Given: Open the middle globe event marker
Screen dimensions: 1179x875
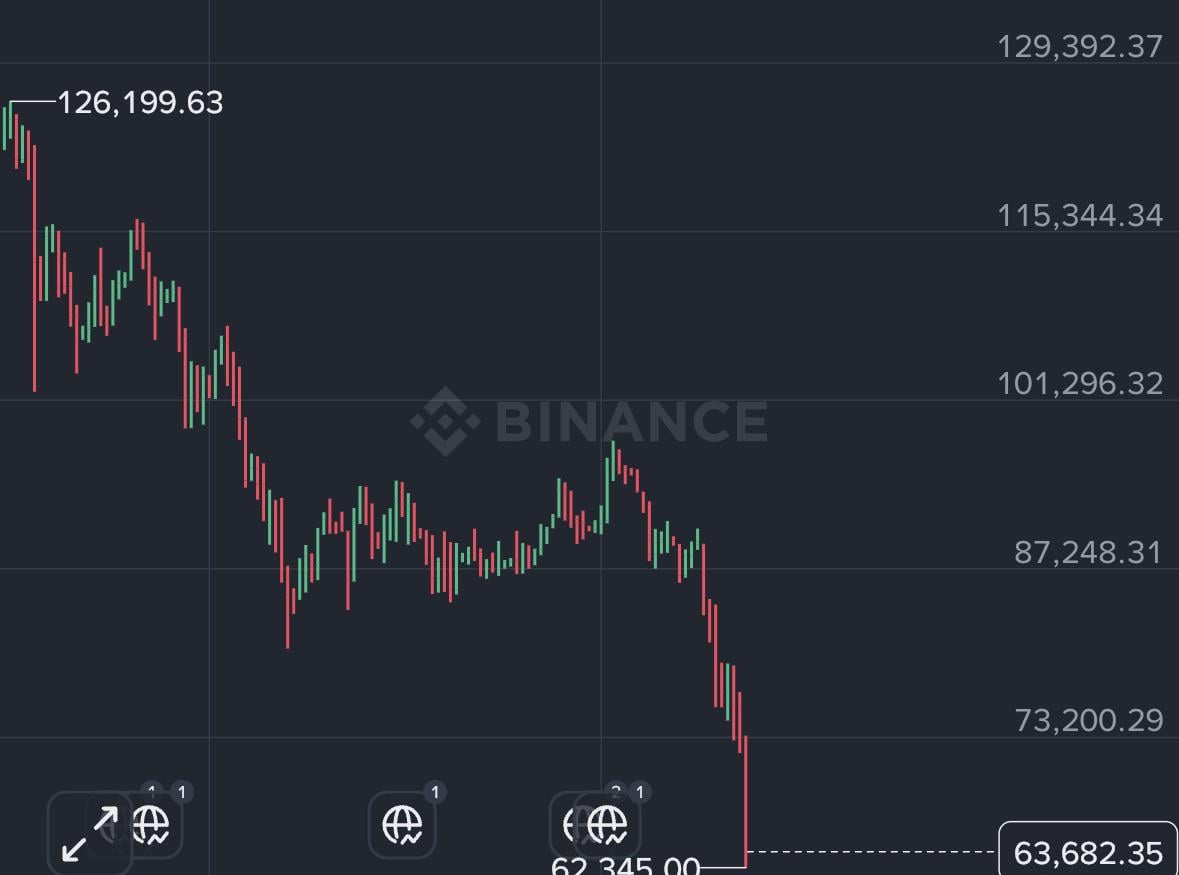Looking at the screenshot, I should (x=402, y=826).
